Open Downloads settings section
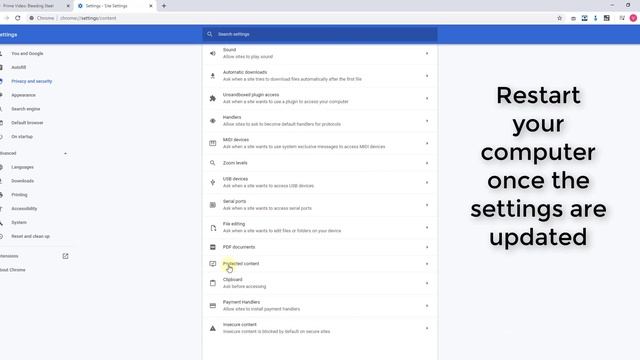The height and width of the screenshot is (360, 640). 22,181
